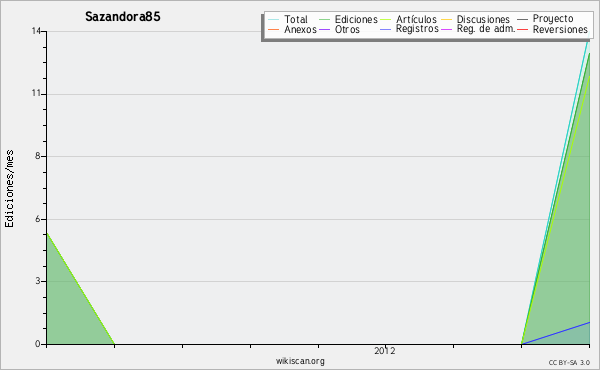Screen dimensions: 600x370
Task: Click the chart title Sazandora85
Action: [123, 17]
